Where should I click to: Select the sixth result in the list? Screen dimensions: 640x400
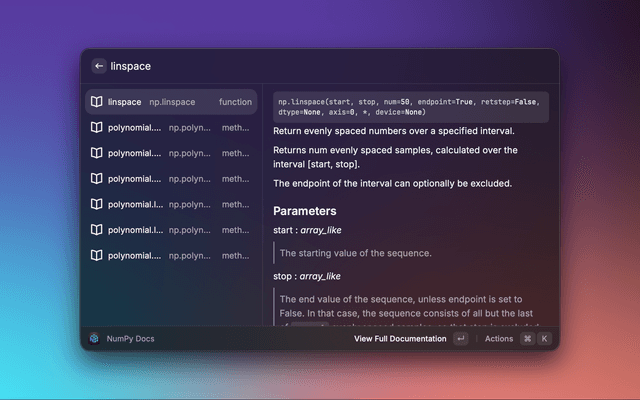click(171, 230)
